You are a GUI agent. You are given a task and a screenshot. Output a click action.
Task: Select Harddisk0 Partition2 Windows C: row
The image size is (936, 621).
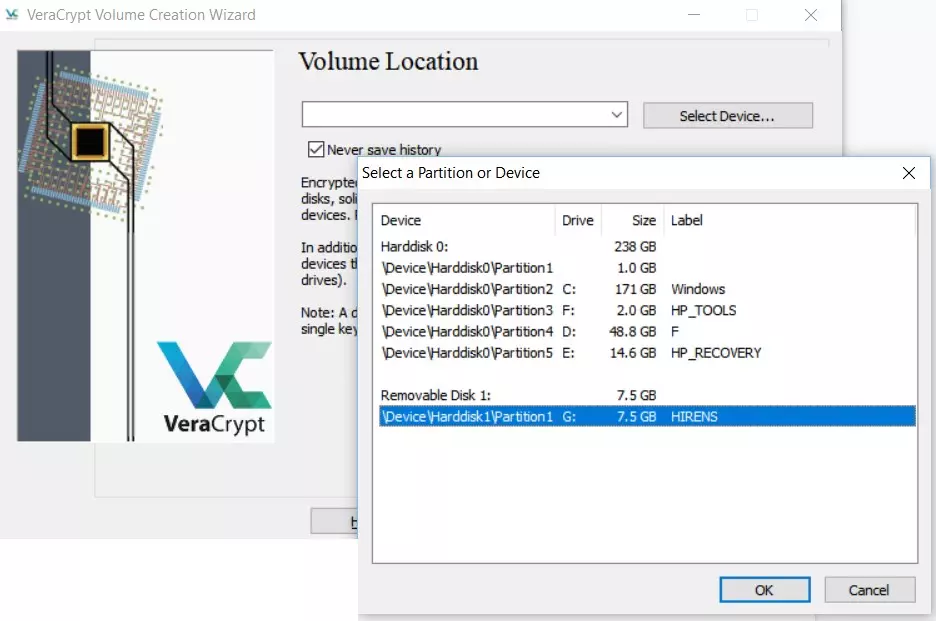pyautogui.click(x=647, y=290)
